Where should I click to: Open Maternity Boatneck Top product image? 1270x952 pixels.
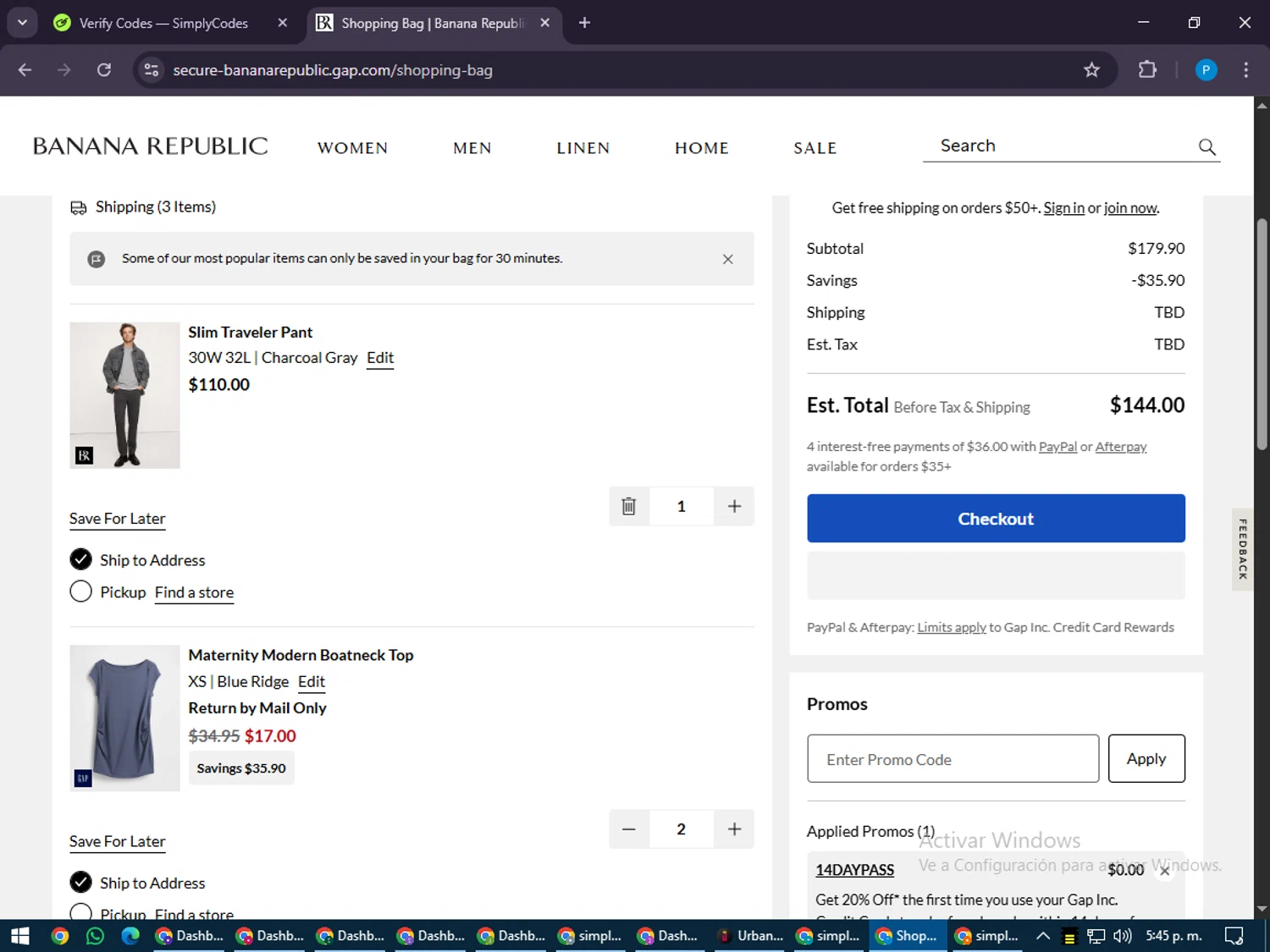(x=124, y=718)
